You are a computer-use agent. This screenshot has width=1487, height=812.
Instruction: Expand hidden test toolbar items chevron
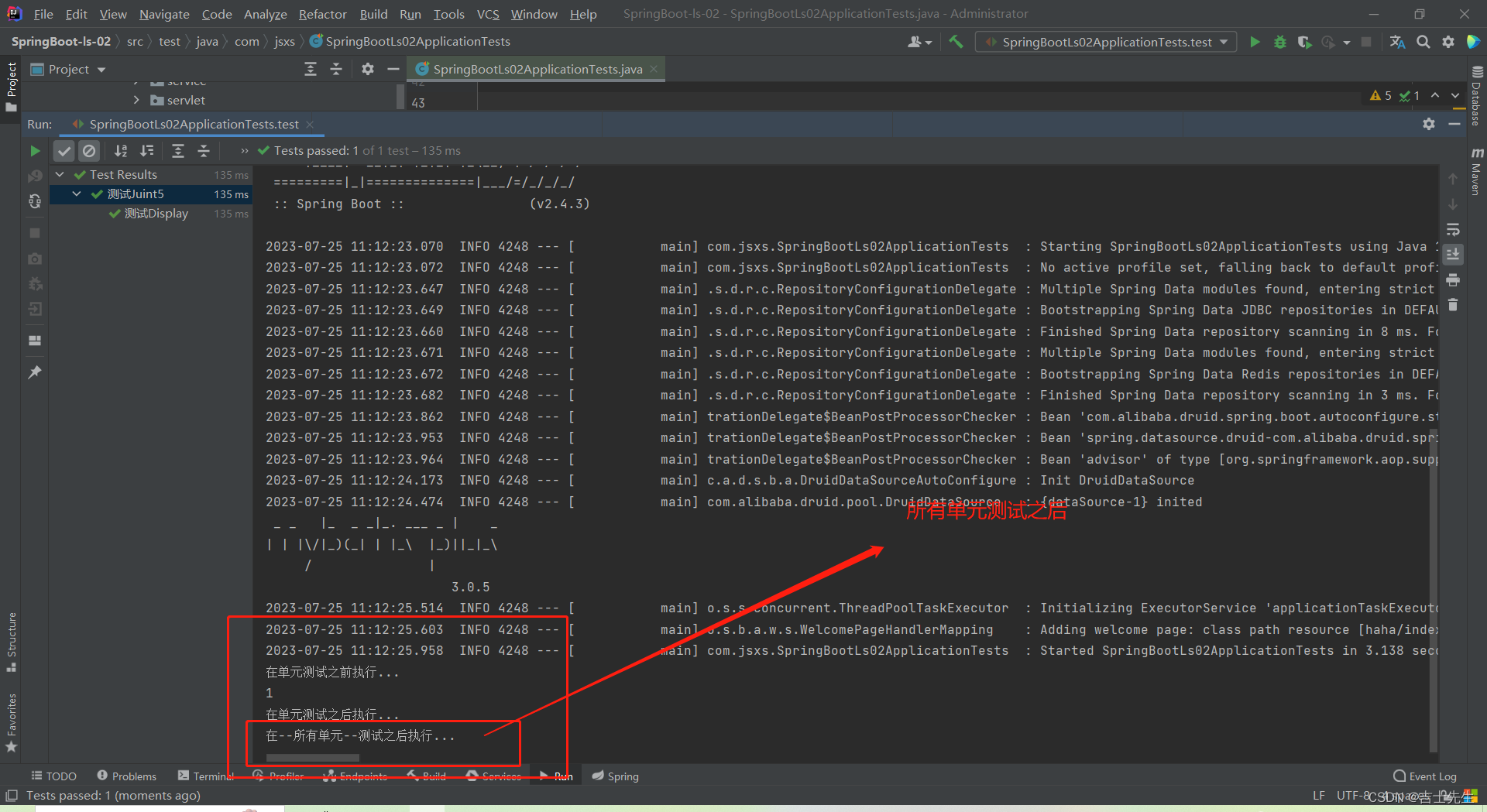point(245,151)
